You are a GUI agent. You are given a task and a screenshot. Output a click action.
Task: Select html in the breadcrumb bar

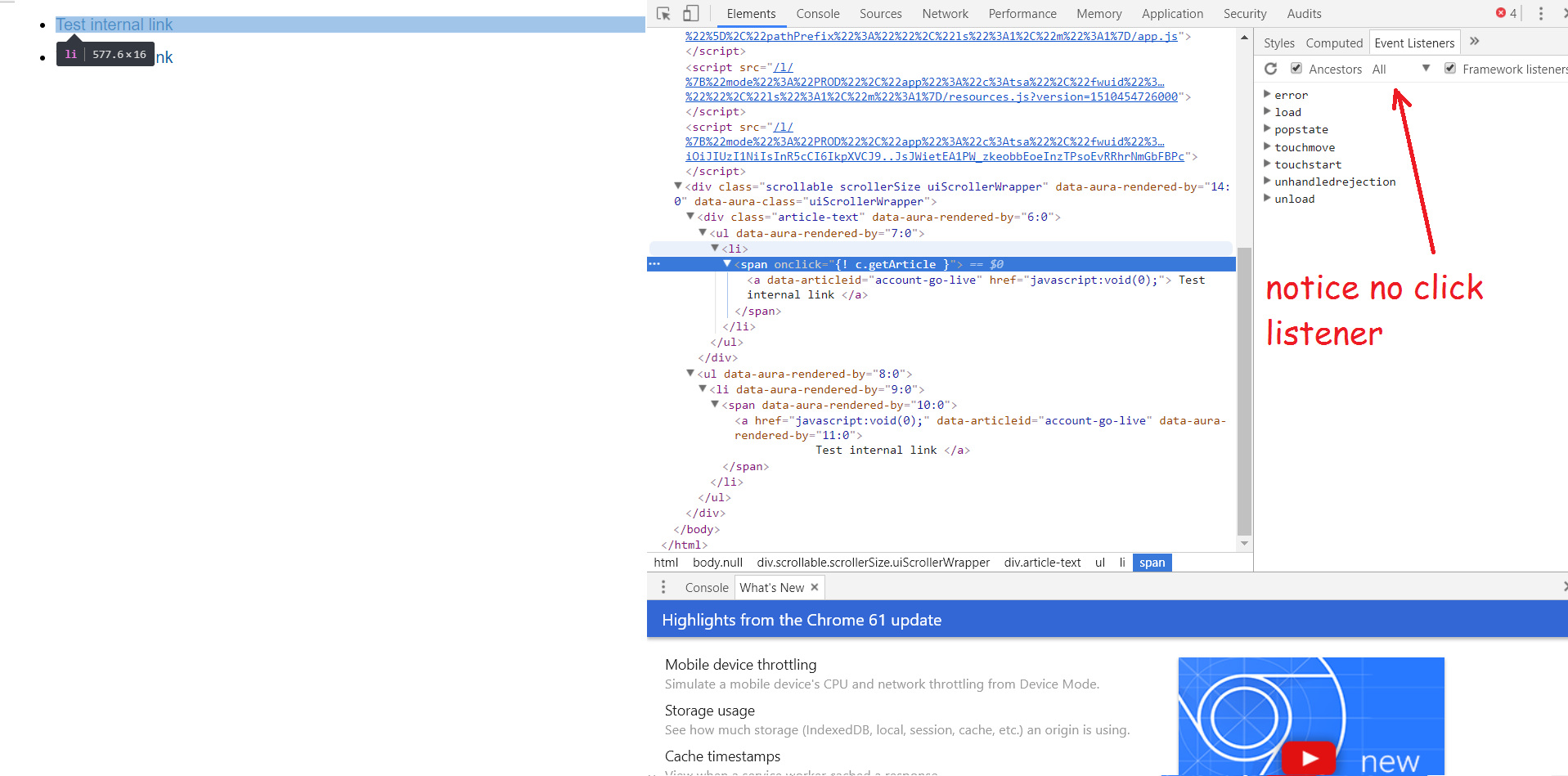coord(666,563)
